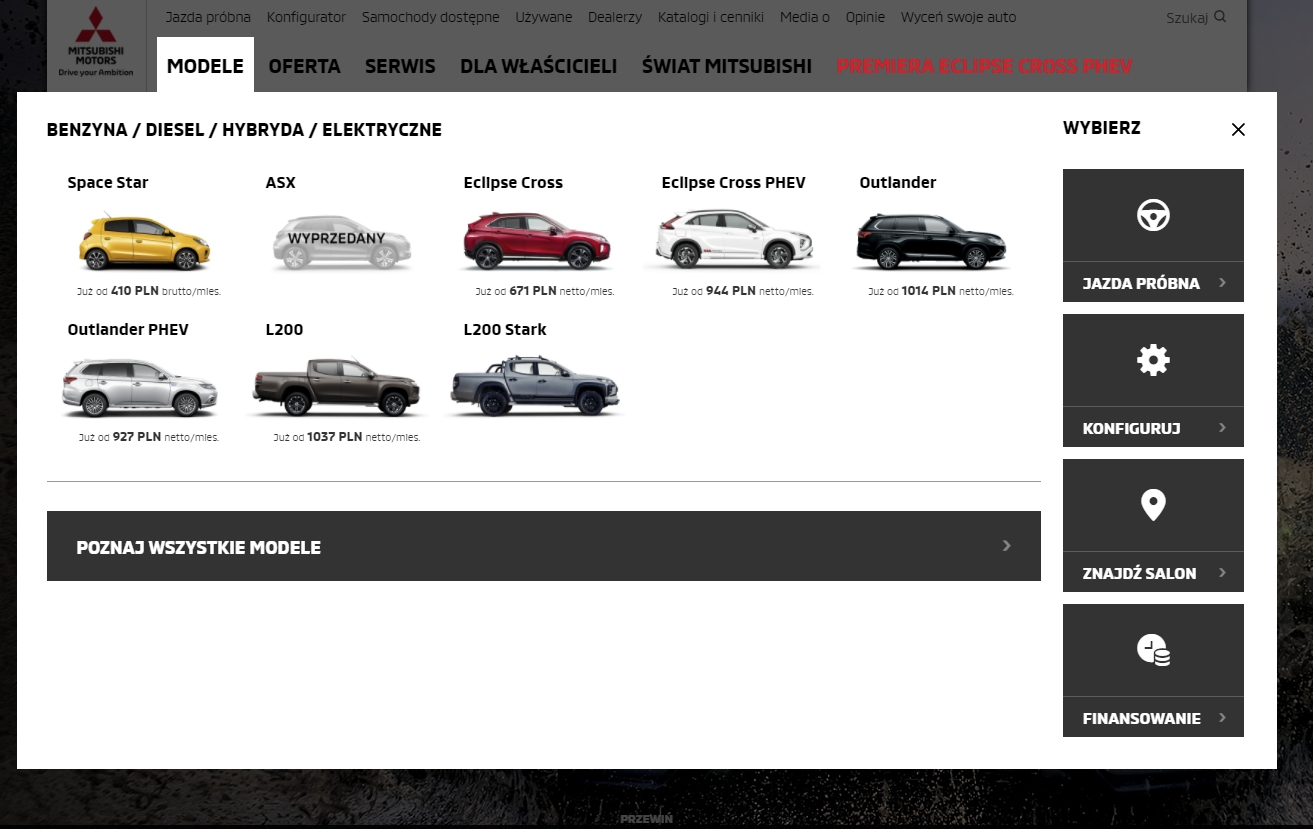Open Świat Mitsubishi menu
This screenshot has height=829, width=1313.
[x=727, y=66]
